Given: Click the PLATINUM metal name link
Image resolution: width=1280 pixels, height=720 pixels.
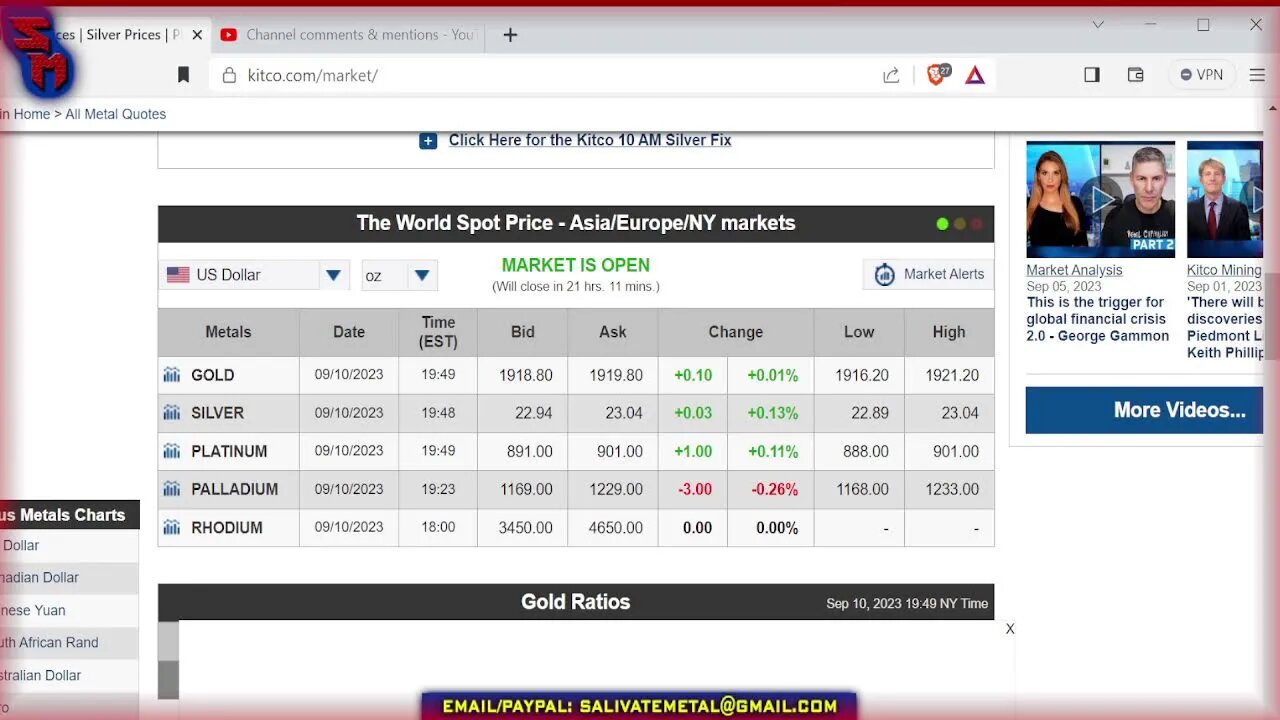Looking at the screenshot, I should click(x=229, y=451).
